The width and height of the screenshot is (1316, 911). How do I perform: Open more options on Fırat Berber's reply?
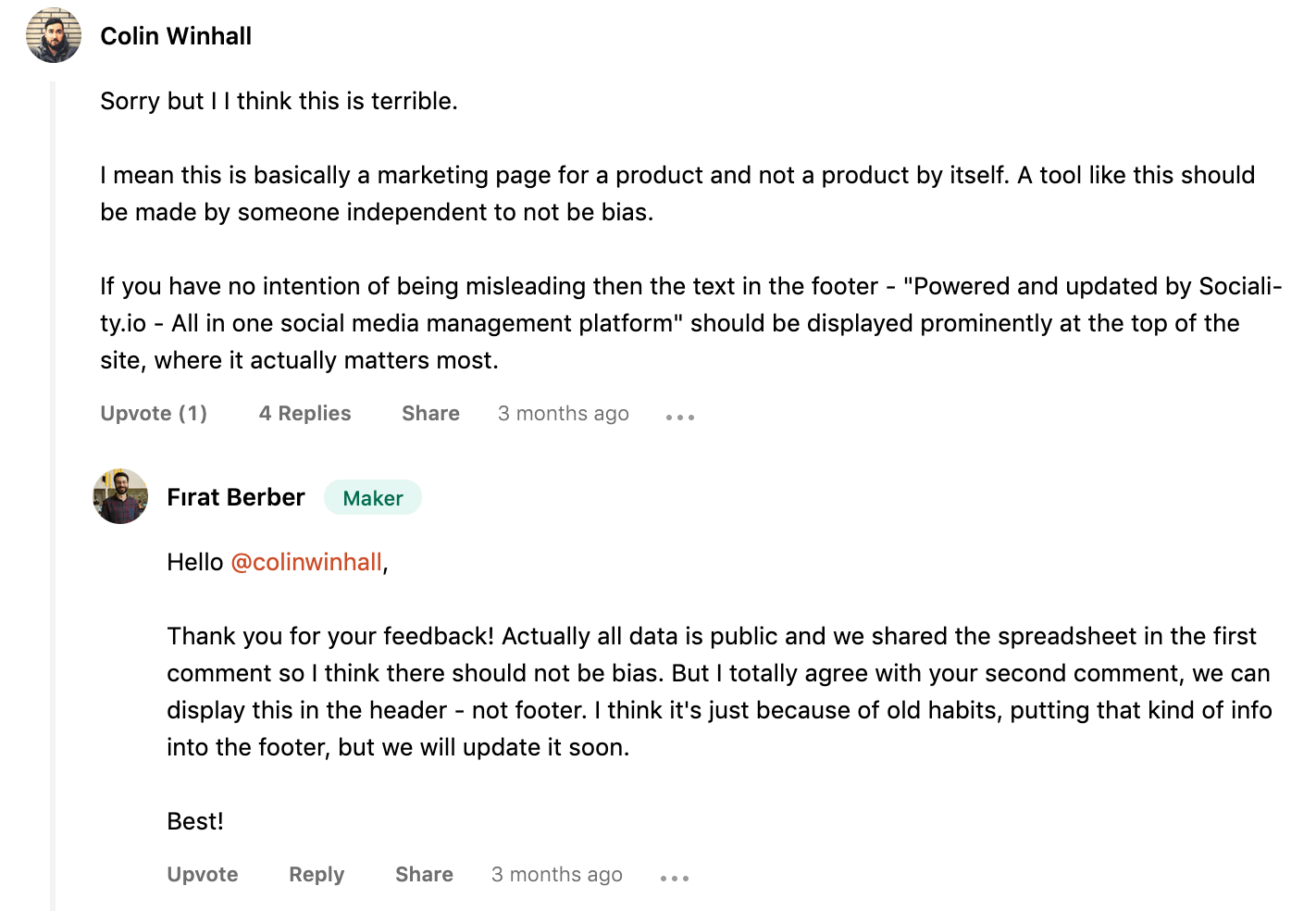pyautogui.click(x=674, y=878)
